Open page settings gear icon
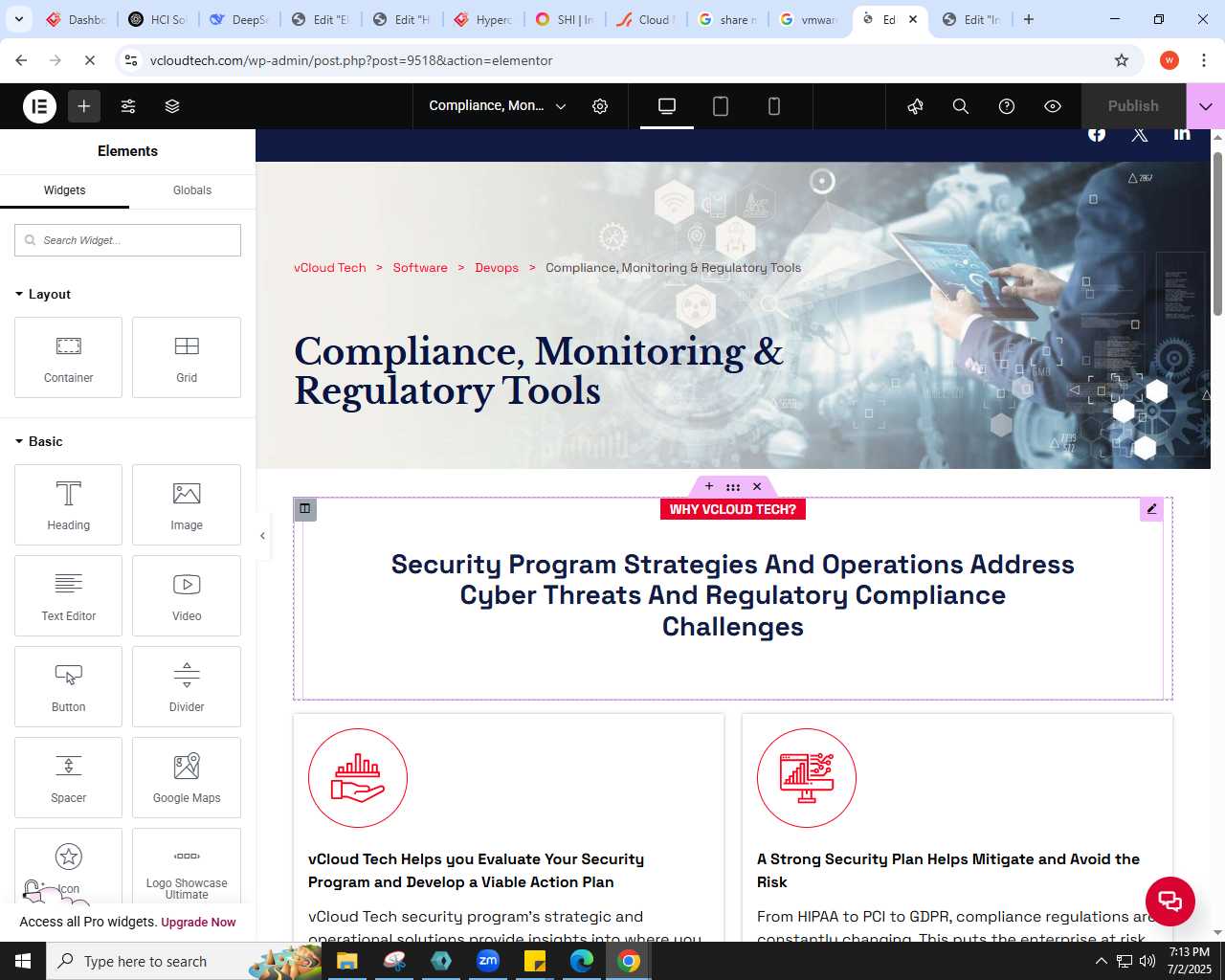 click(x=600, y=106)
